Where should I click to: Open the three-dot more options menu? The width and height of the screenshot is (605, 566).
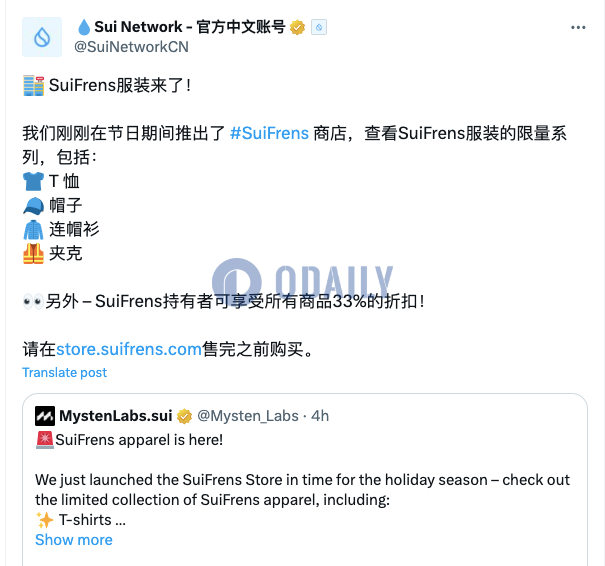(x=578, y=27)
